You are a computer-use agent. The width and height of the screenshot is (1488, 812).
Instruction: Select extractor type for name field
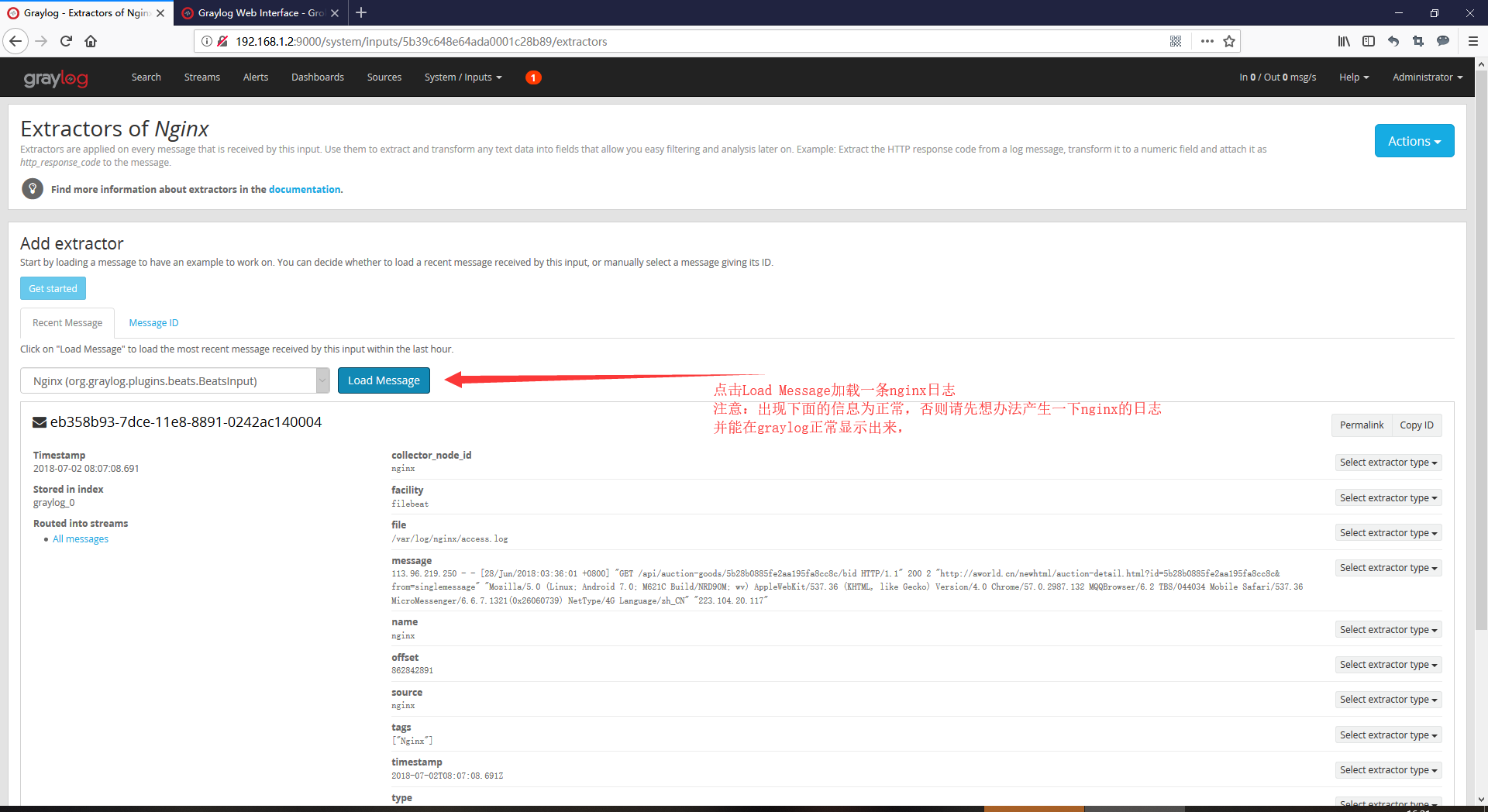1388,630
